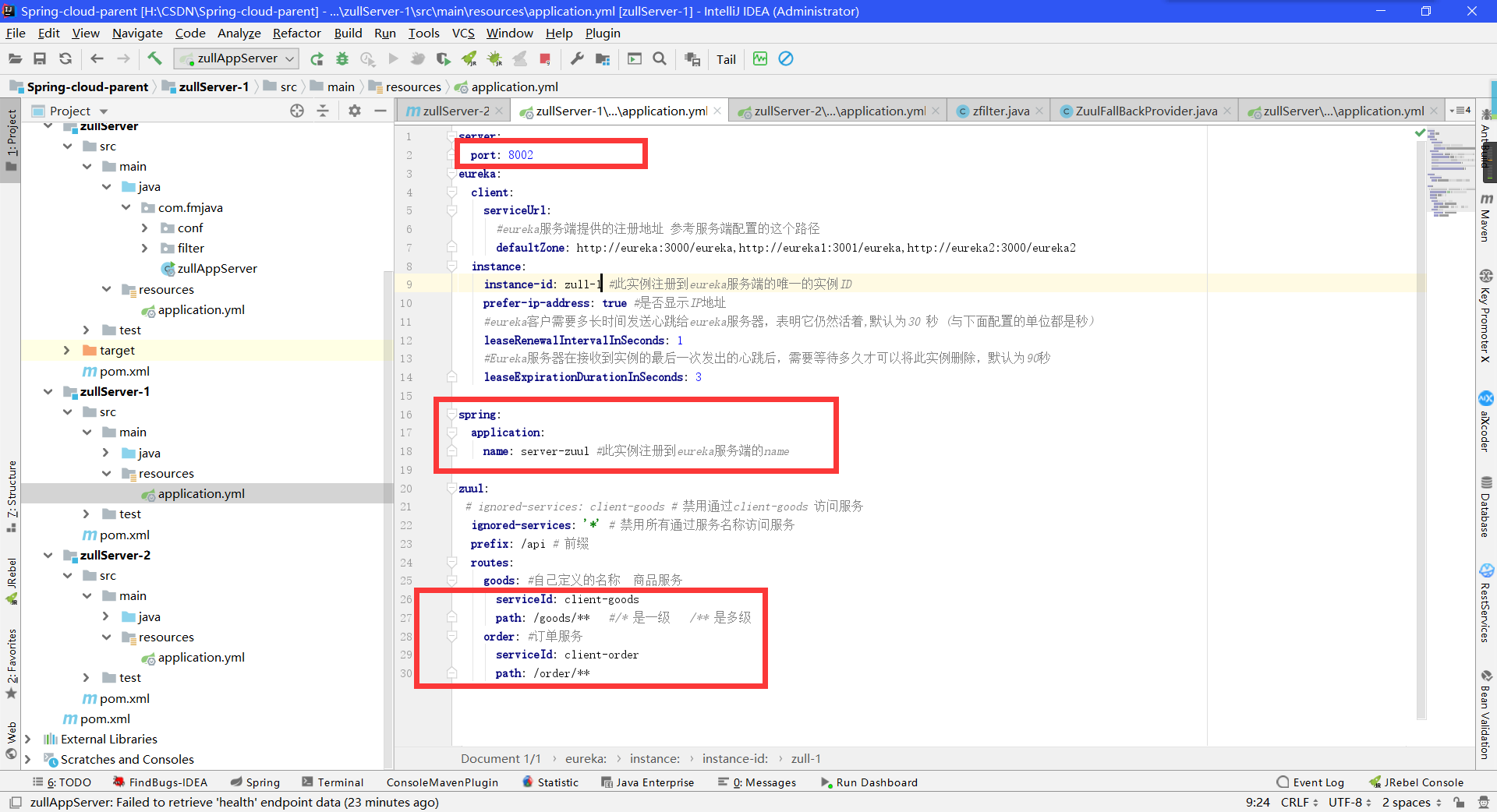Switch to the zullServer-2 pom tab
The height and width of the screenshot is (812, 1497).
pos(455,111)
